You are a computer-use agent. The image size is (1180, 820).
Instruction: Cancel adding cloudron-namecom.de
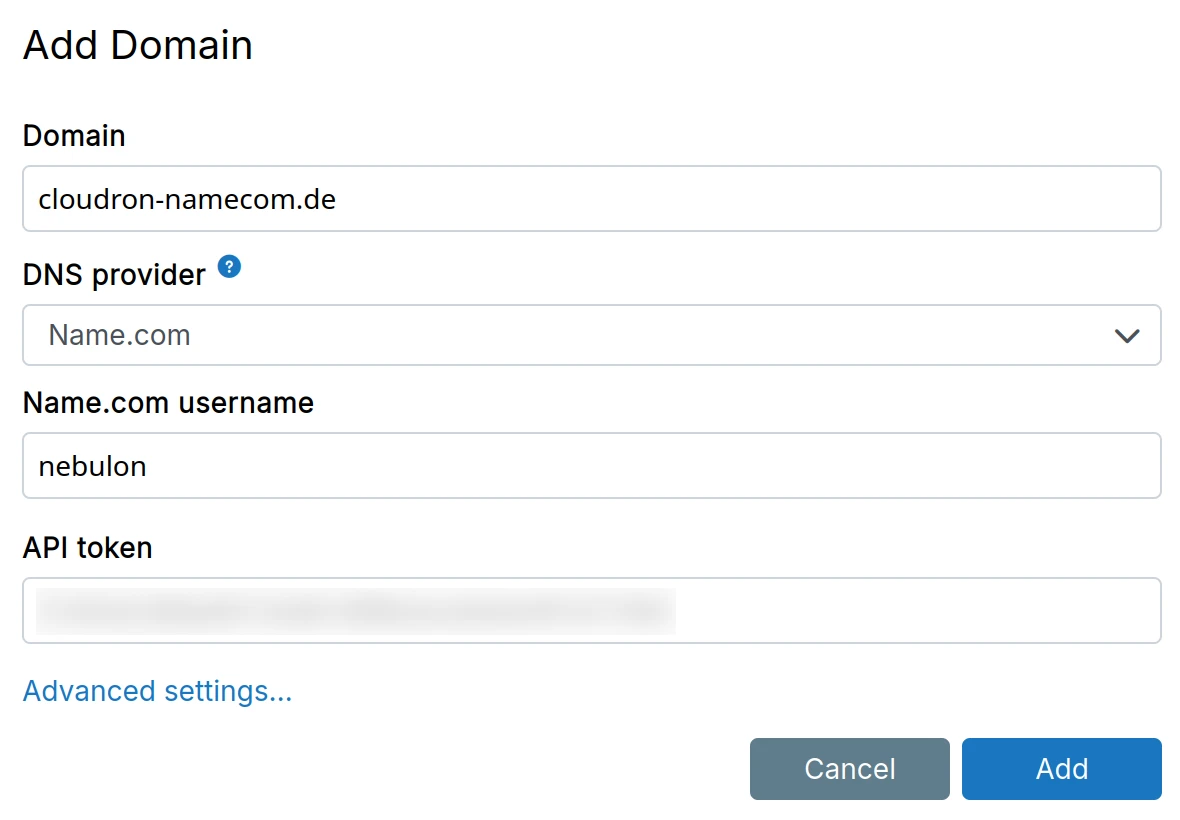849,768
